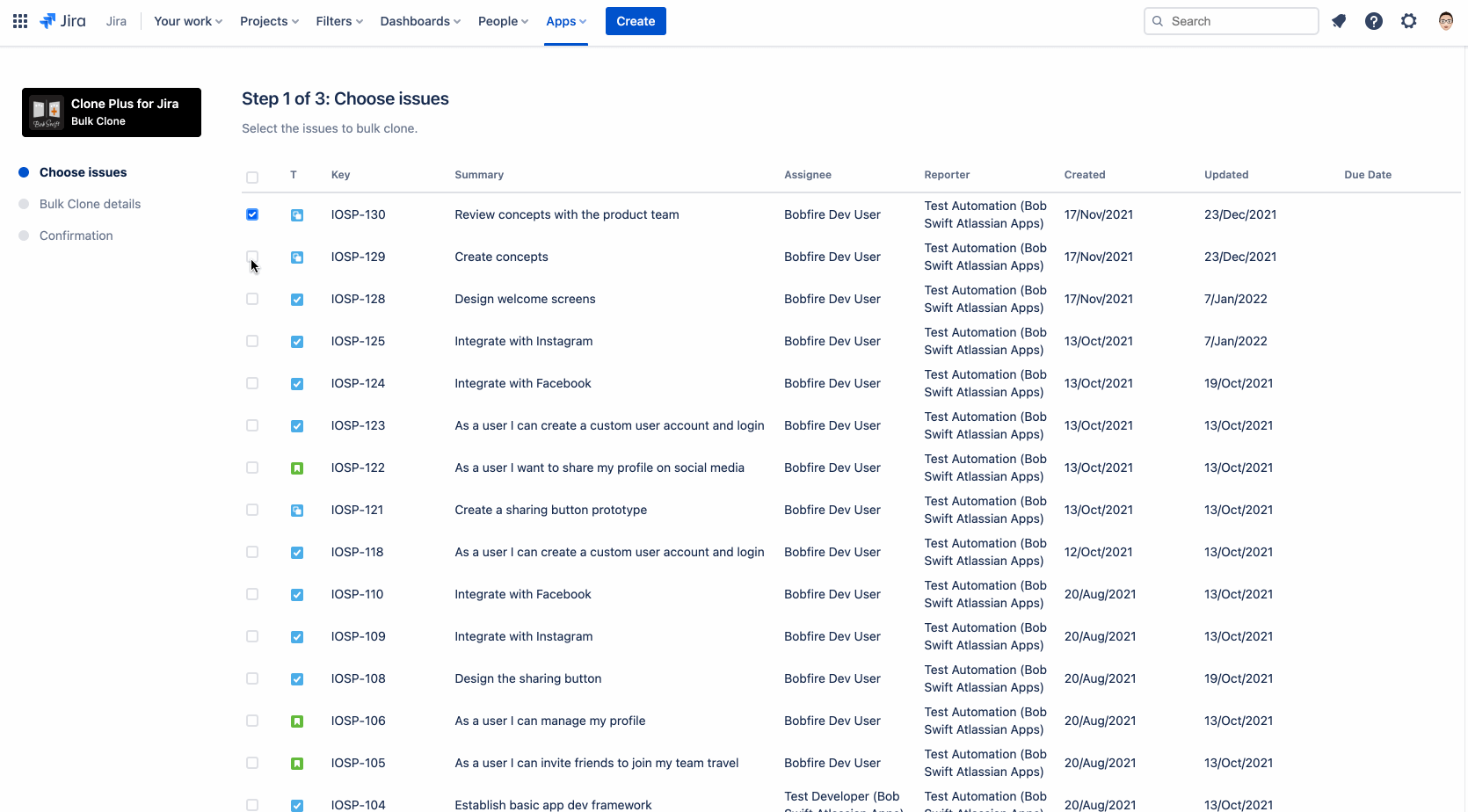Open issue key IOSP-118

tap(357, 552)
